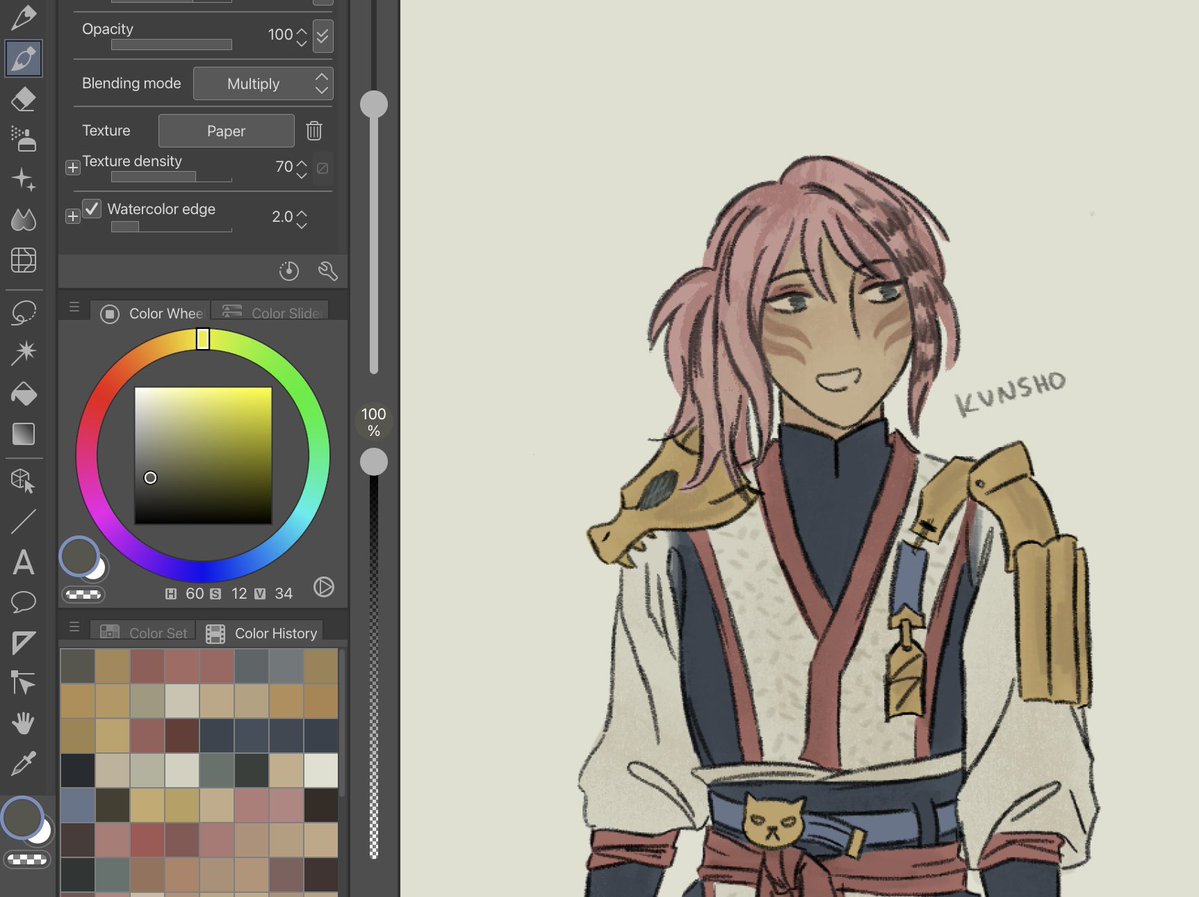Select the Hand move tool

[24, 723]
